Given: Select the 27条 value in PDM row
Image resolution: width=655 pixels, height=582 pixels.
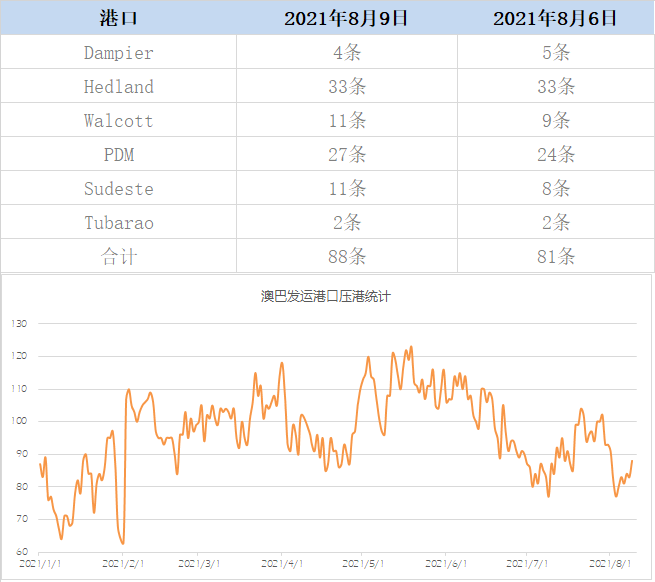Looking at the screenshot, I should coord(347,155).
